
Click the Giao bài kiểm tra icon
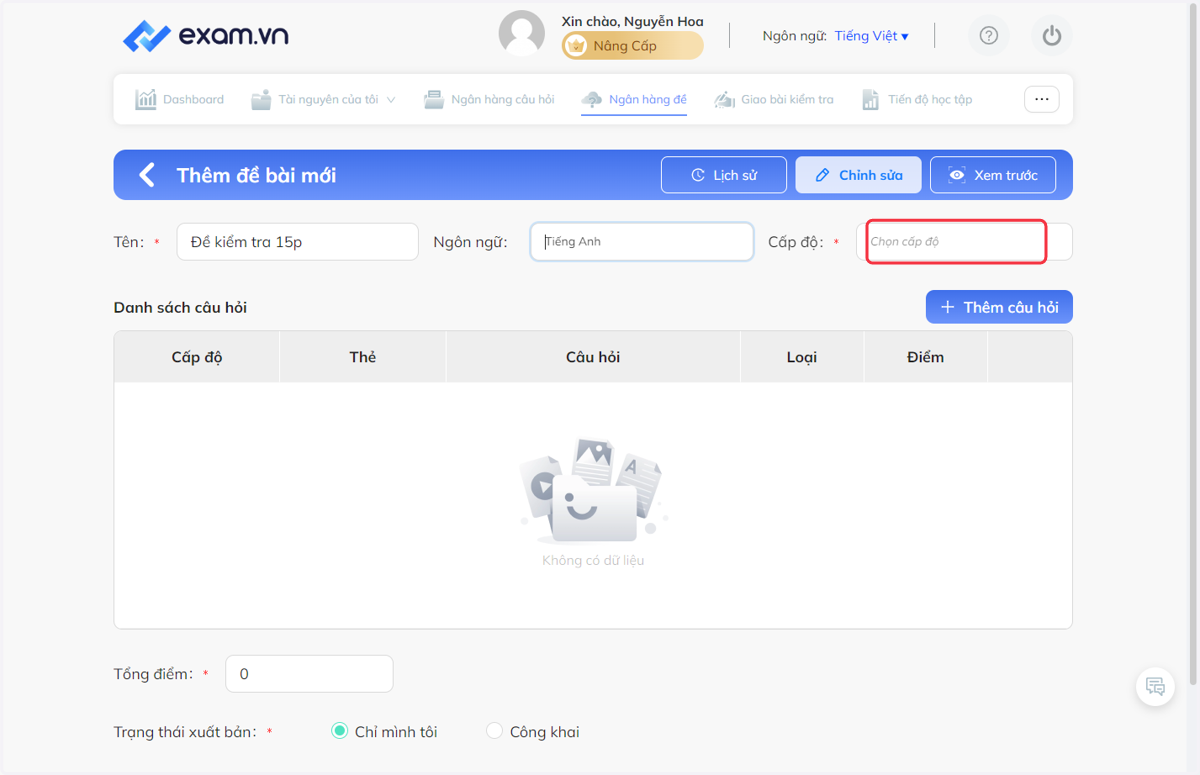(x=724, y=99)
